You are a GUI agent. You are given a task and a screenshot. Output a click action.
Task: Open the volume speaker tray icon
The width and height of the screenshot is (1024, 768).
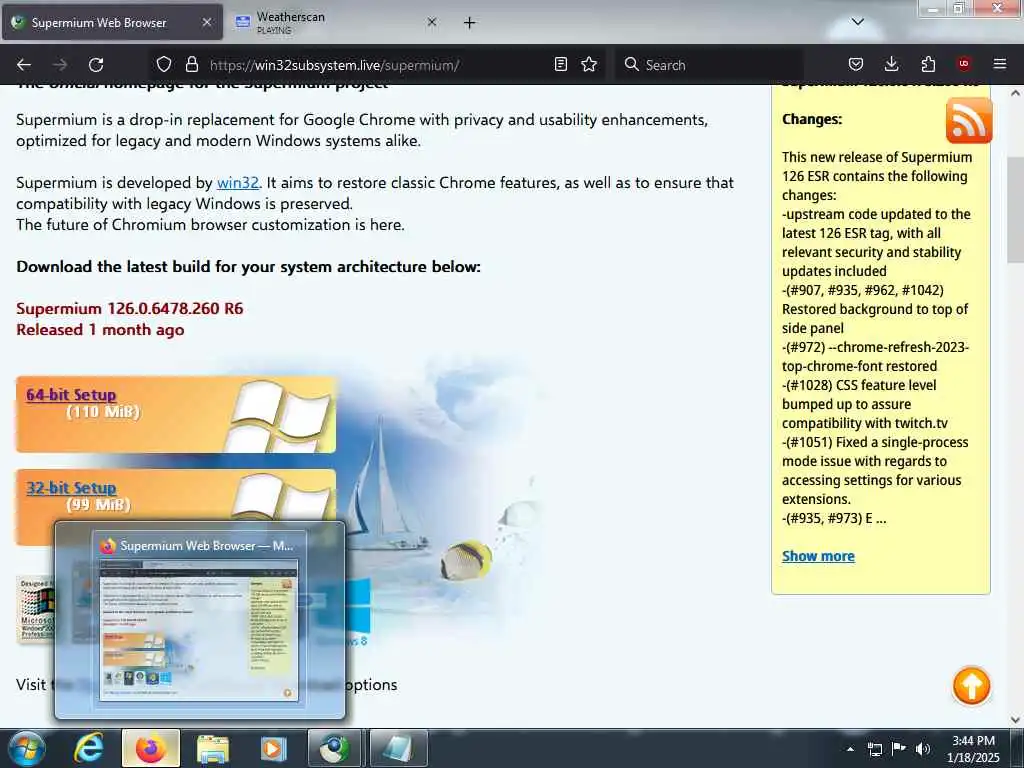point(923,749)
